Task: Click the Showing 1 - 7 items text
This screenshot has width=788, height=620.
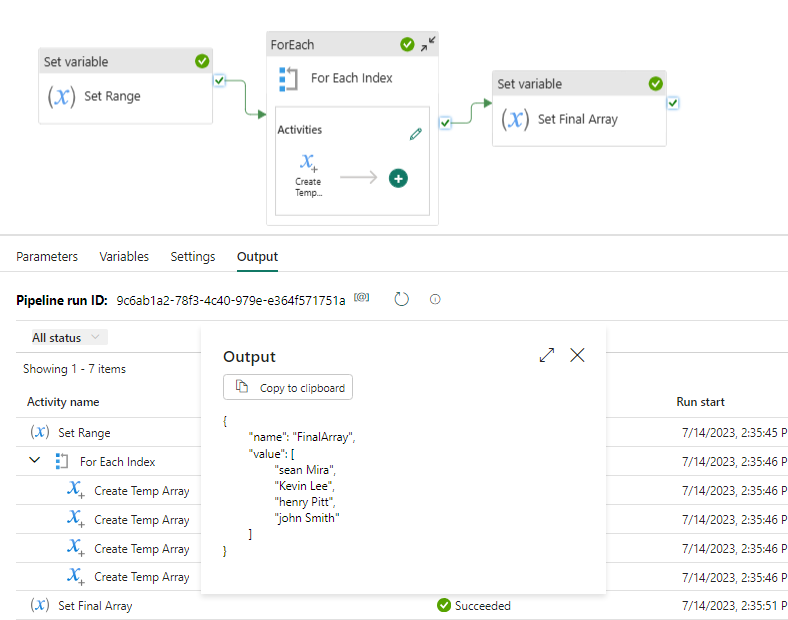Action: (x=74, y=369)
